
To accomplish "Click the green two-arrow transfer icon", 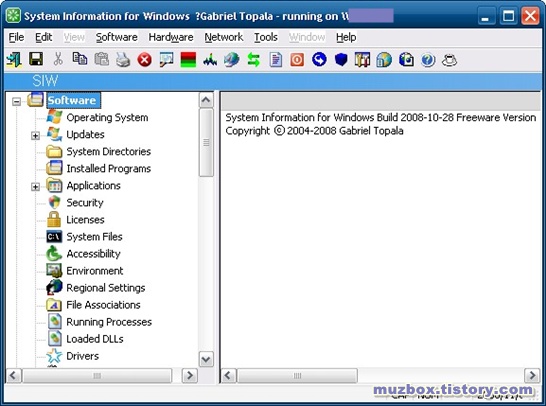I will (254, 60).
